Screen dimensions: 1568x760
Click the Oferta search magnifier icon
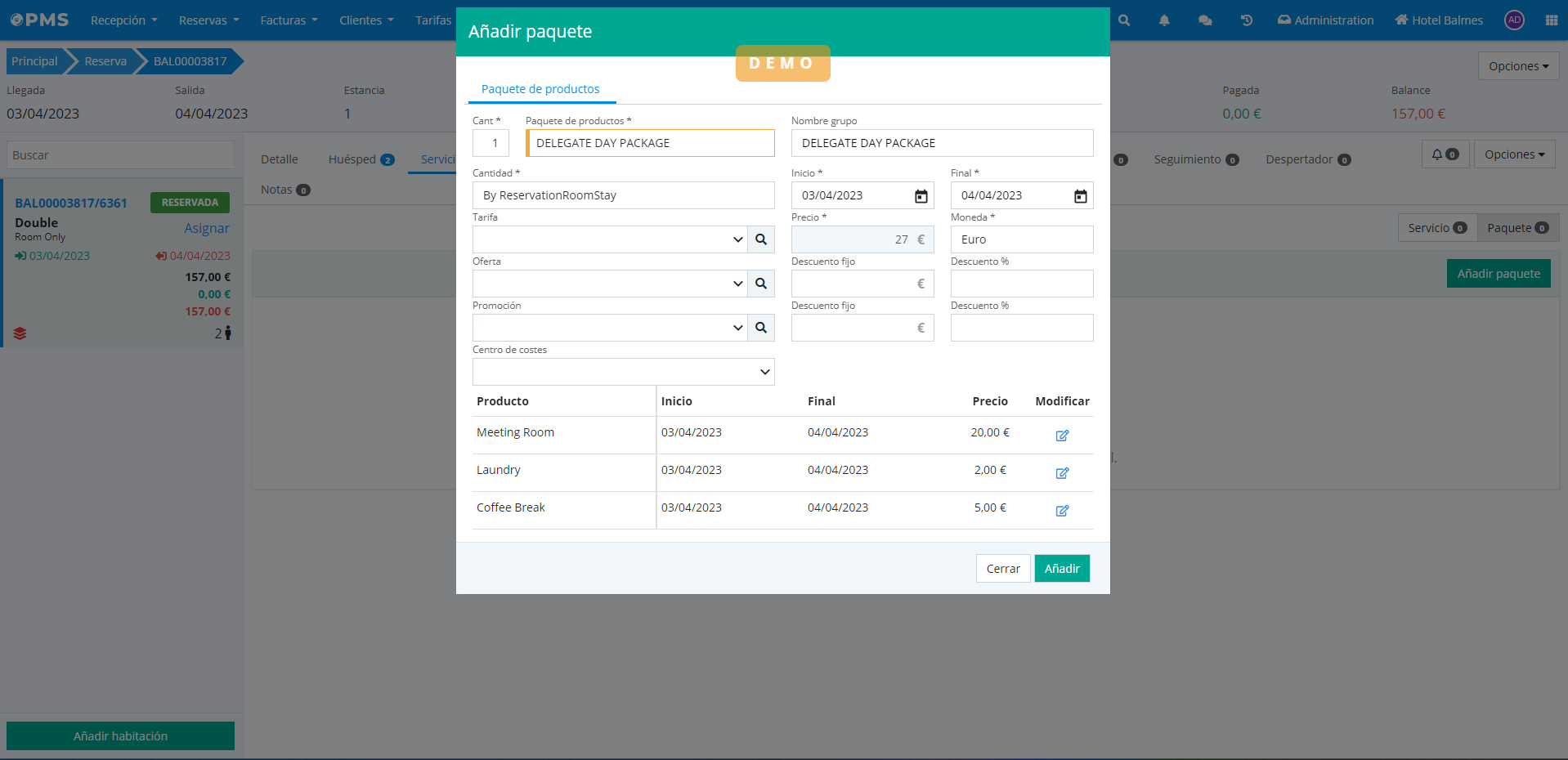(x=760, y=284)
